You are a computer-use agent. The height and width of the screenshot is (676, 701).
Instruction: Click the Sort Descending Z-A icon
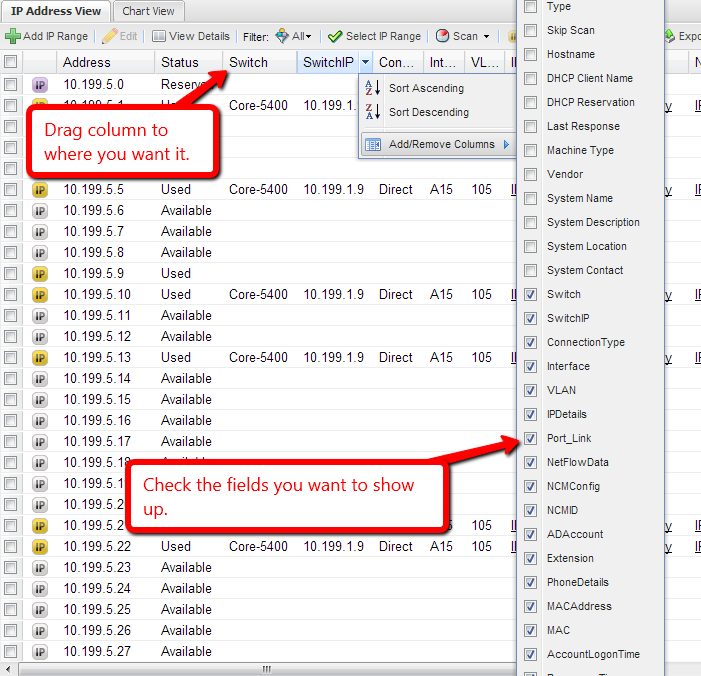(x=372, y=112)
